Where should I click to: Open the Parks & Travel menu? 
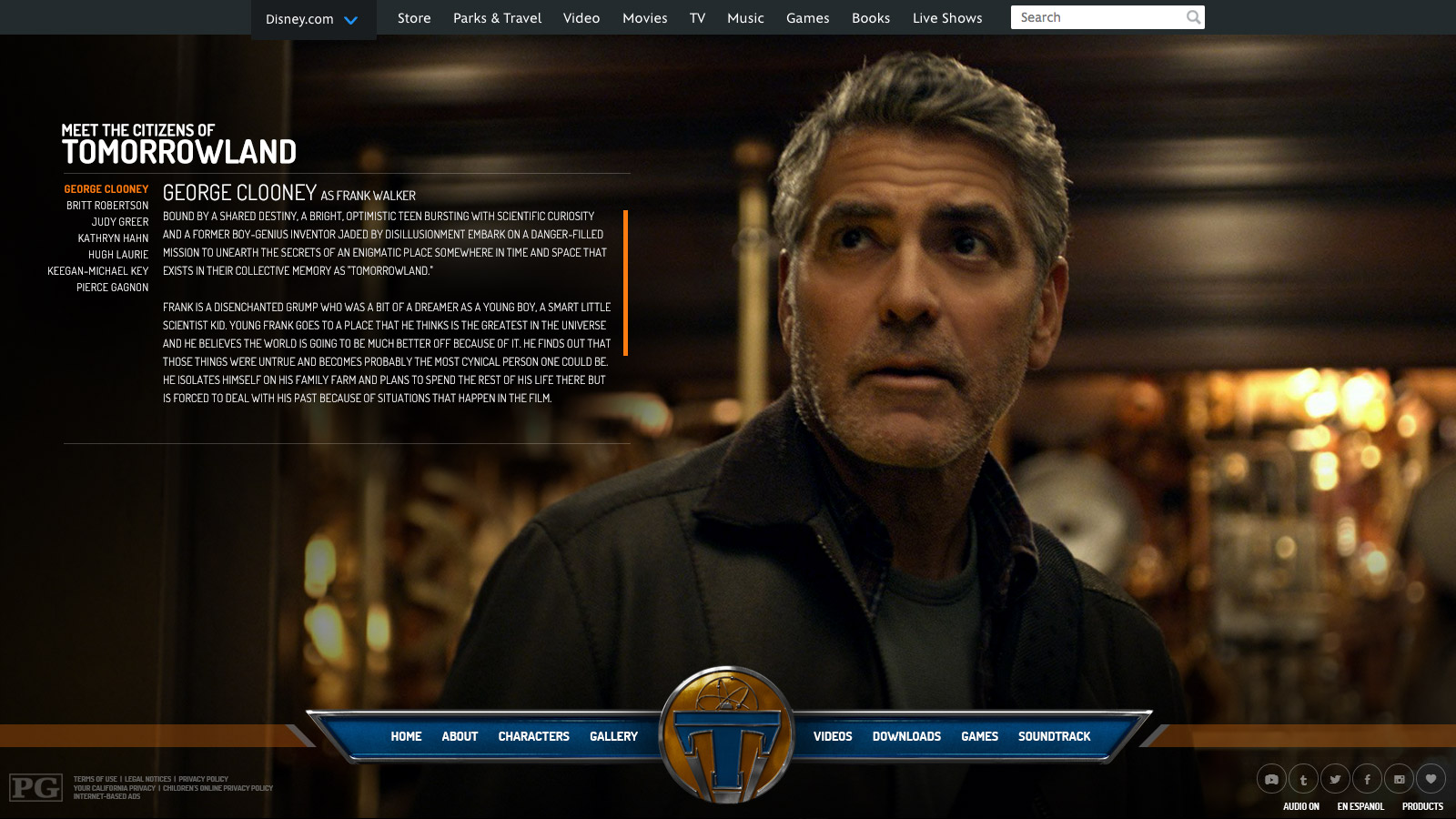coord(497,18)
